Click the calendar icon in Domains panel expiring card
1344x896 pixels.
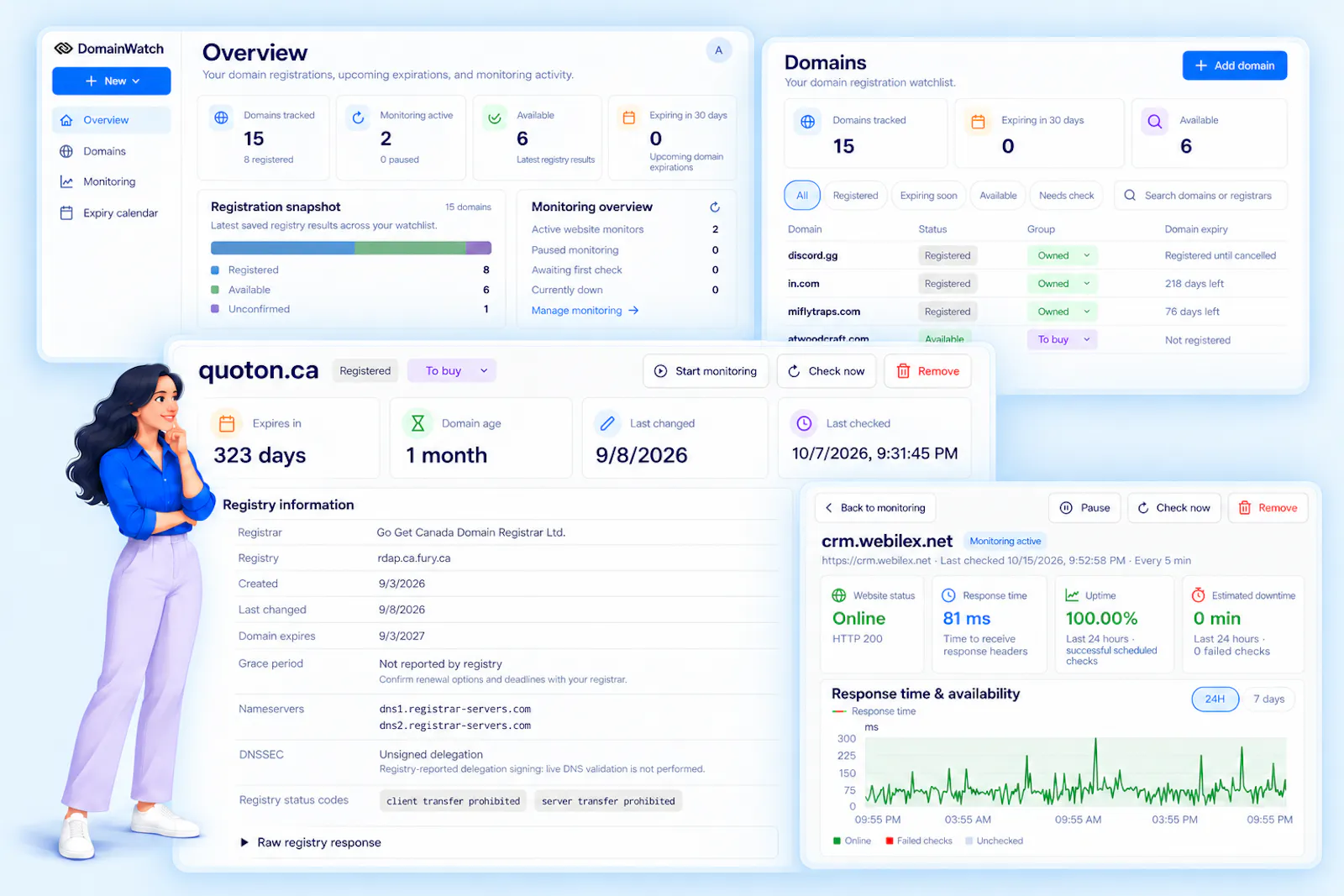click(978, 122)
